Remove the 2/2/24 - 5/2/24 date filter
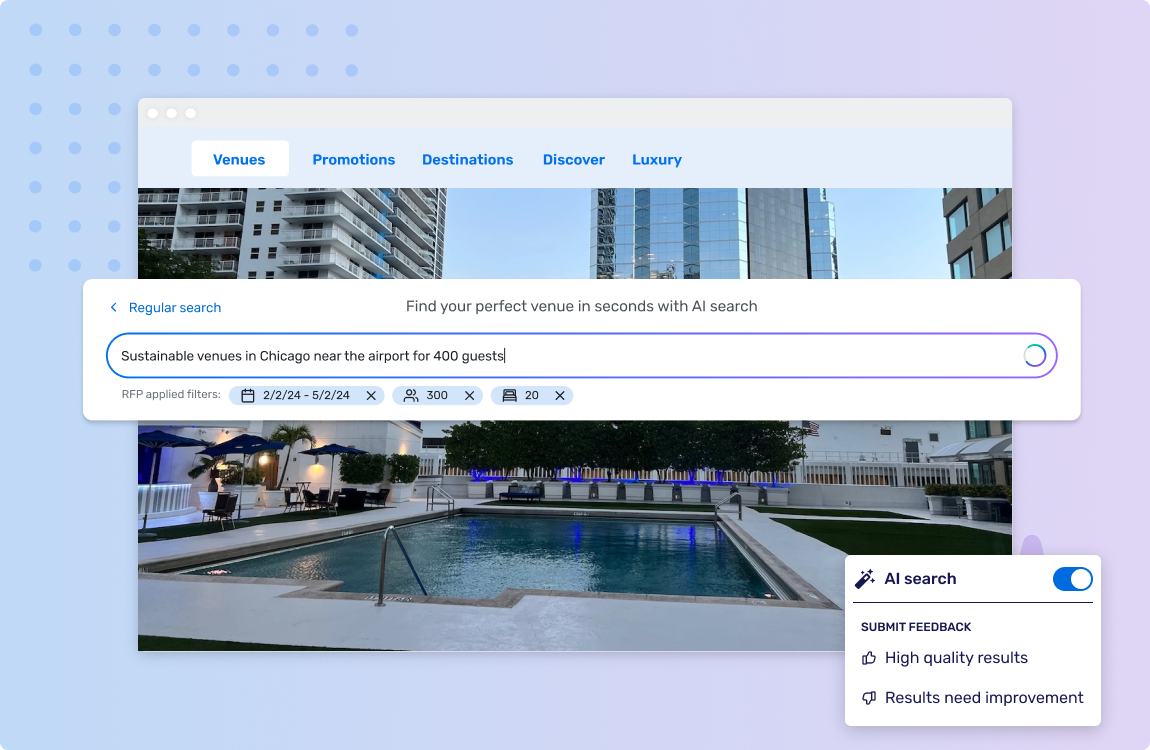 [370, 395]
